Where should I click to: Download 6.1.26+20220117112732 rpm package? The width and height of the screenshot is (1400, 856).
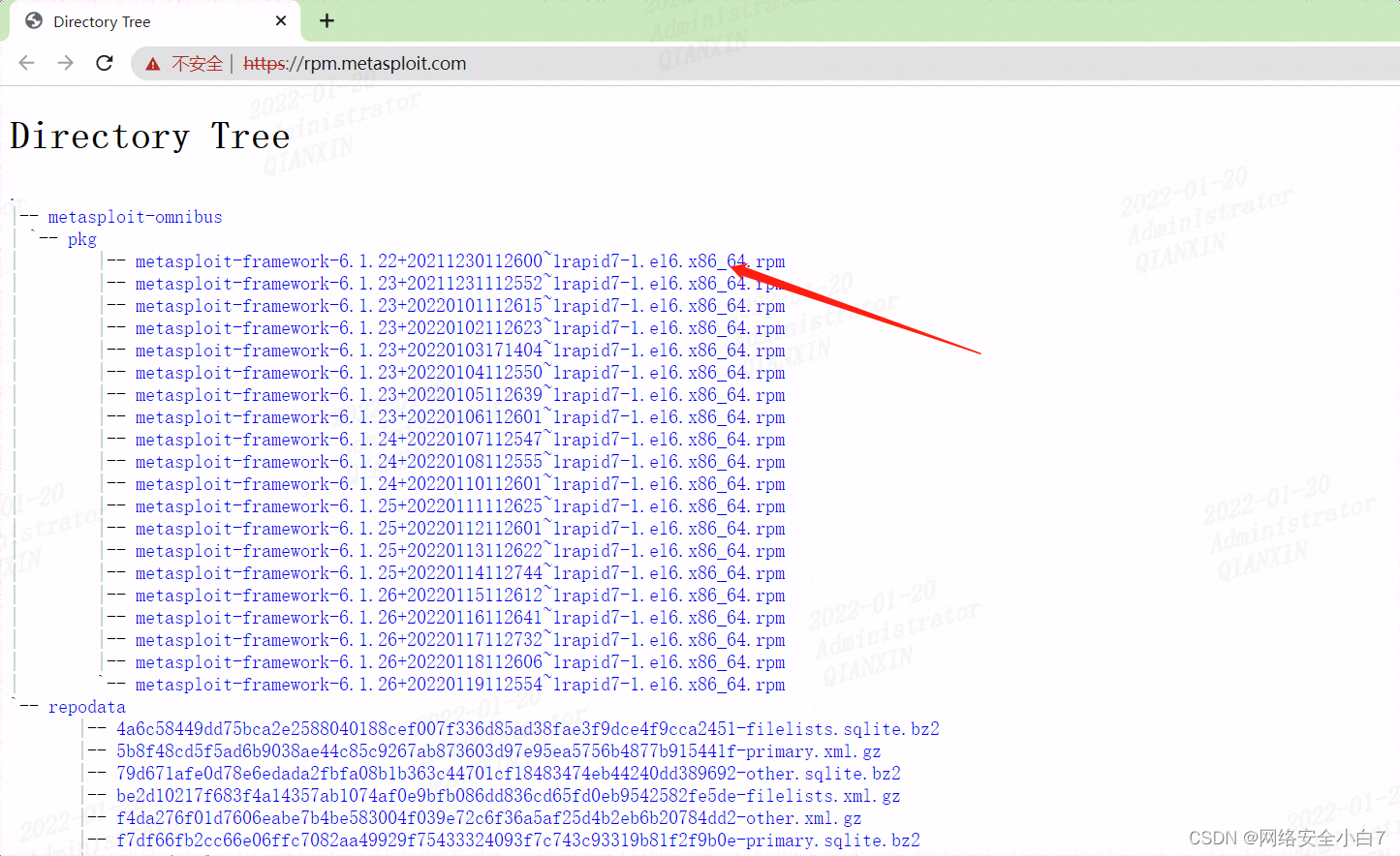(460, 640)
